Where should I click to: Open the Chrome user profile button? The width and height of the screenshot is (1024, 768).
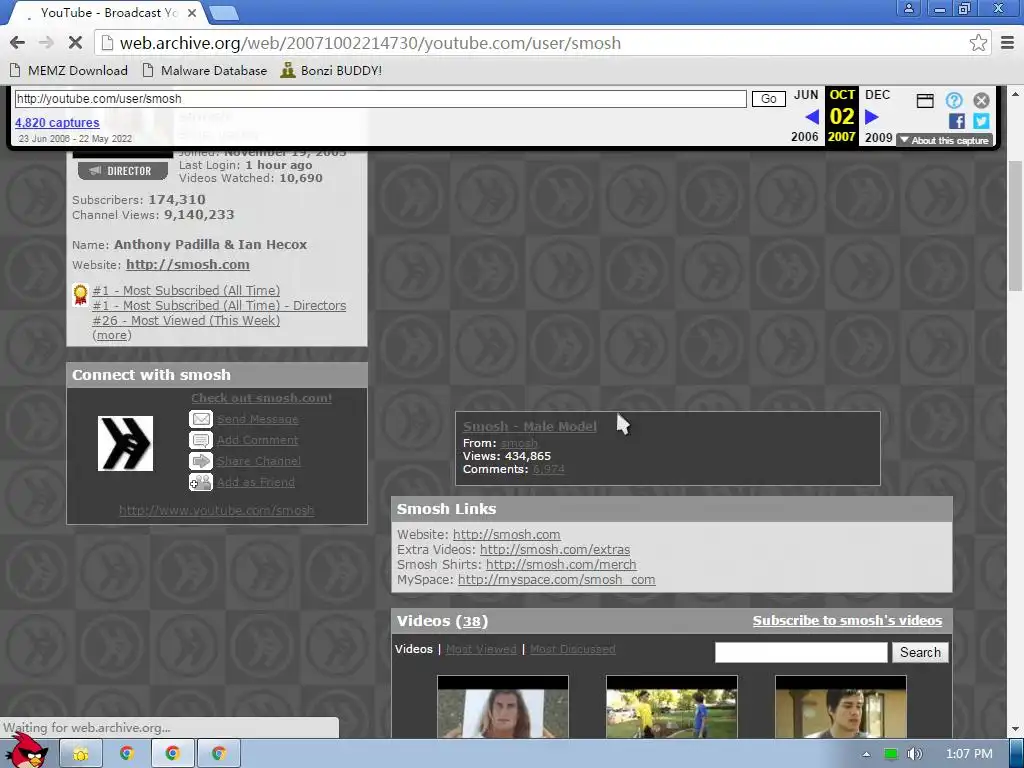pos(908,8)
